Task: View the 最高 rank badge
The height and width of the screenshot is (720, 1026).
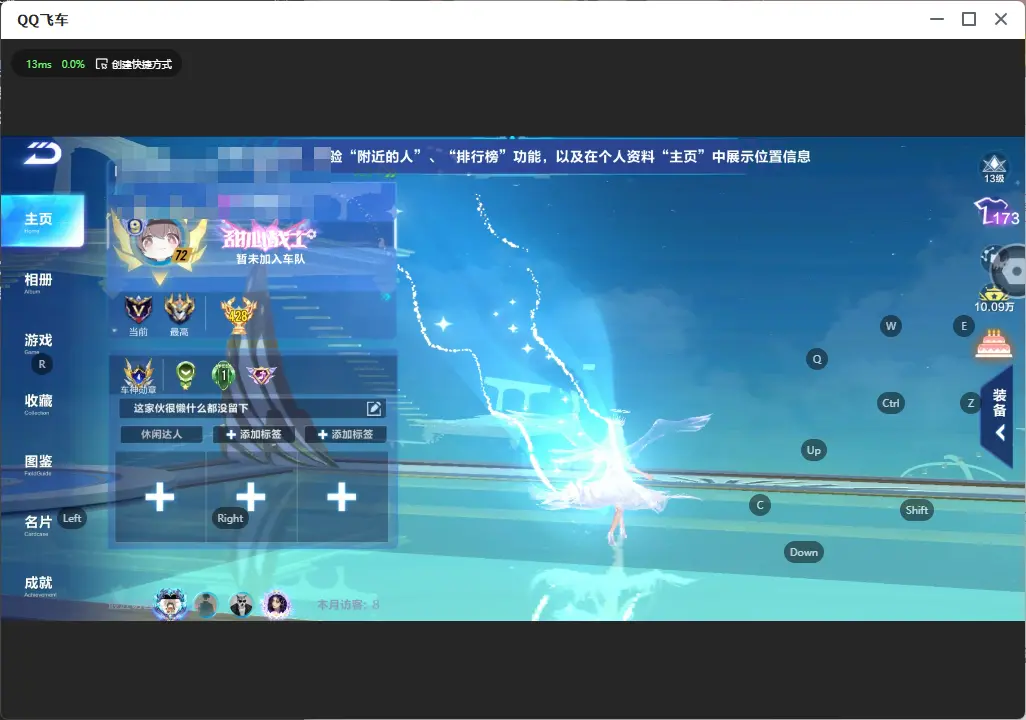Action: (x=179, y=309)
